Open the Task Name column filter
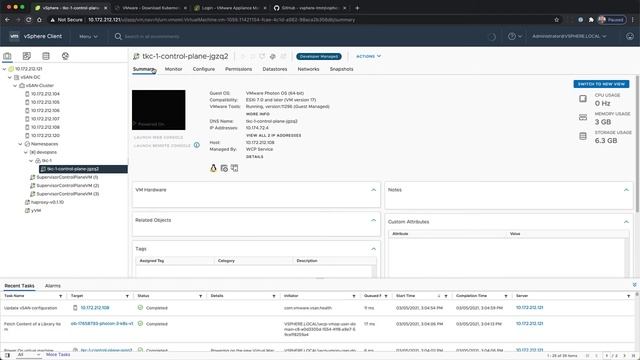Viewport: 640px width, 360px height. [60, 296]
